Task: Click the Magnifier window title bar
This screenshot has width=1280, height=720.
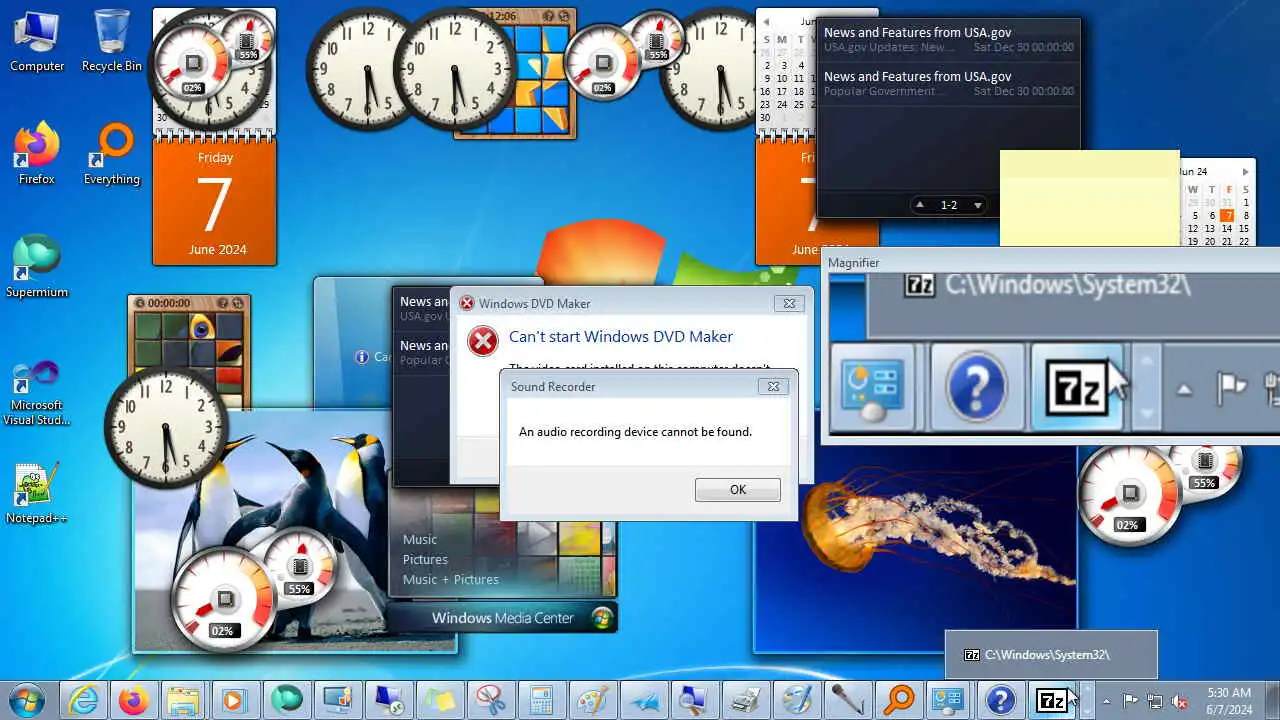Action: (1050, 262)
